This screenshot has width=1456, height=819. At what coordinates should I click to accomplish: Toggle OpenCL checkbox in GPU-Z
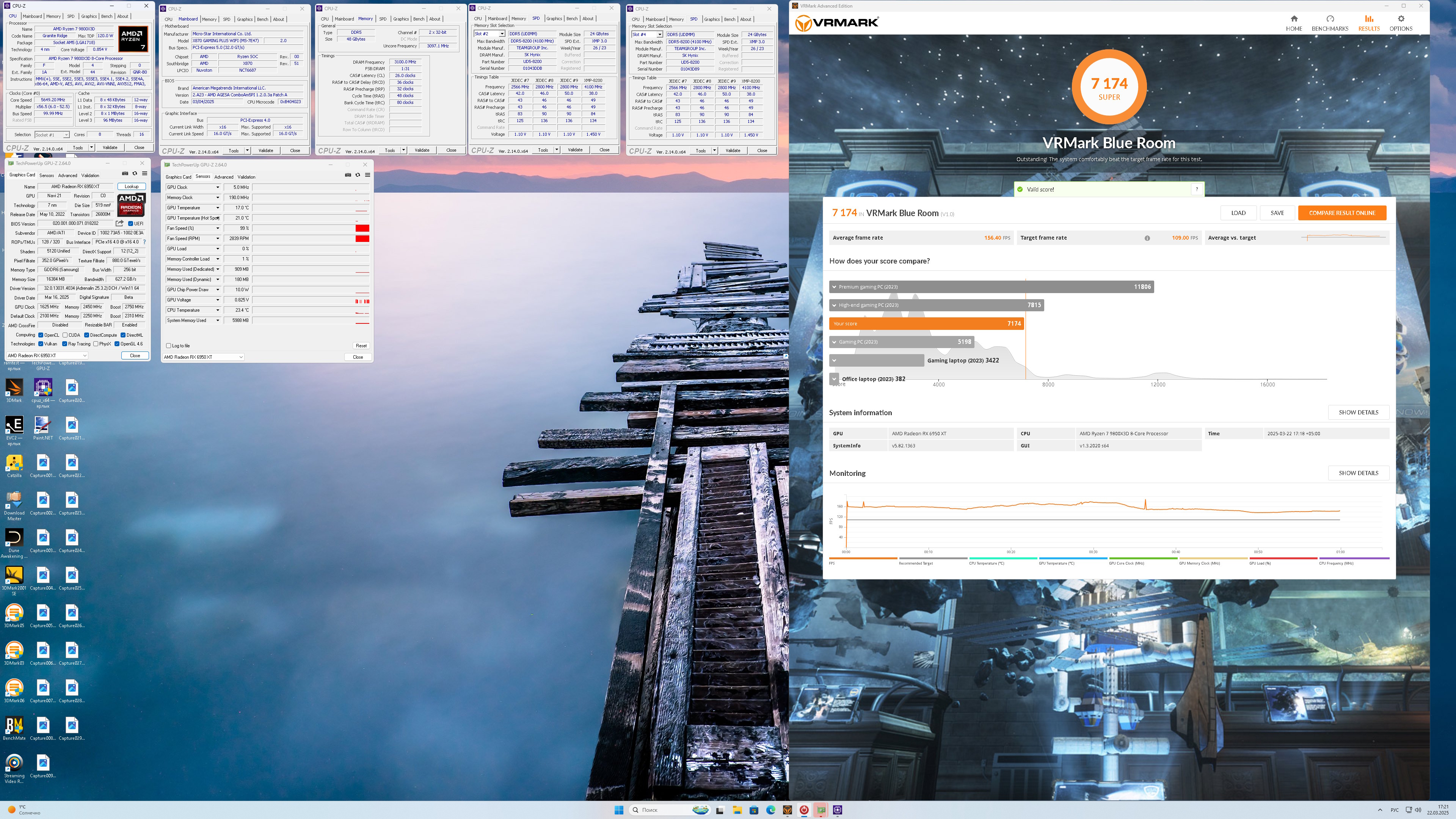click(41, 335)
